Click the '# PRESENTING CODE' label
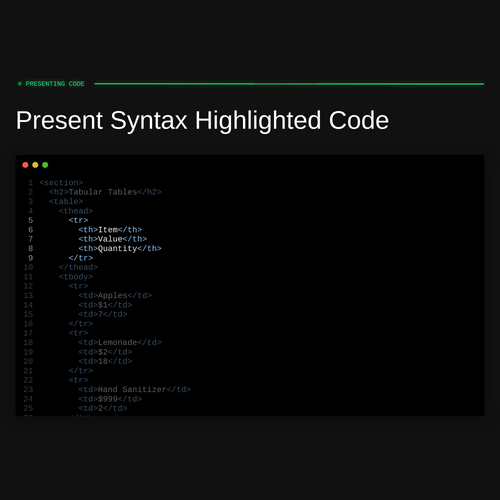 51,84
